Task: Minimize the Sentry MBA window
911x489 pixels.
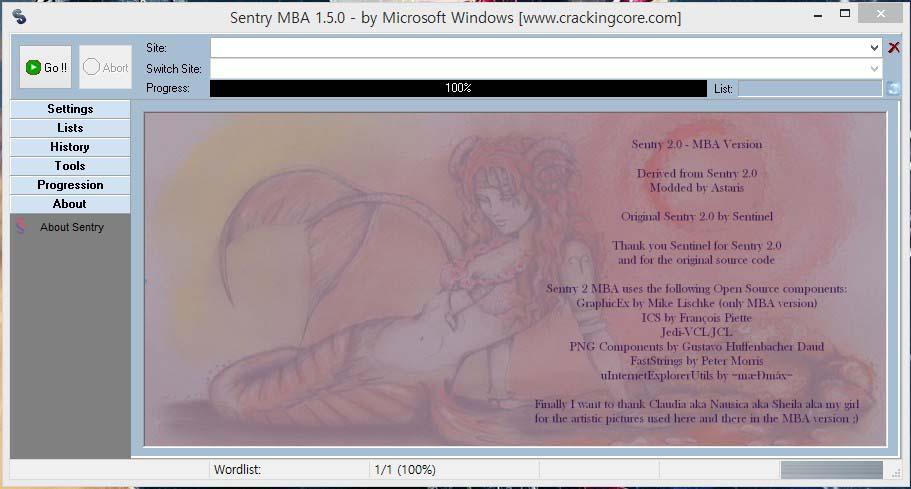Action: [818, 16]
